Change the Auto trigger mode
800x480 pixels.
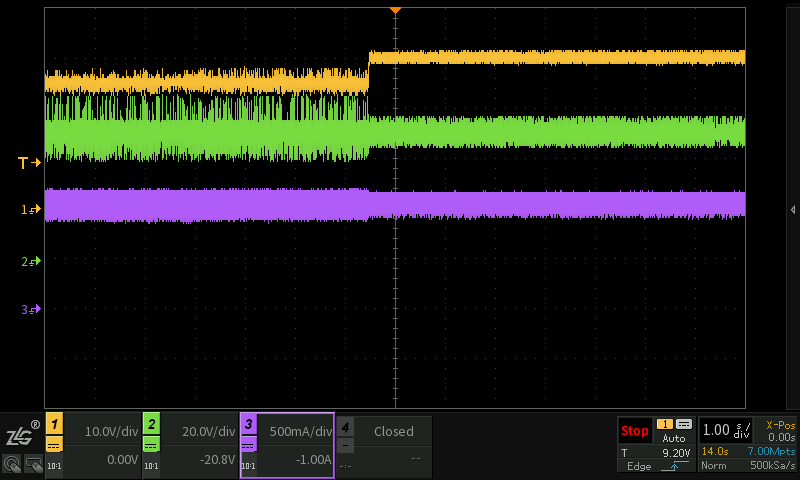(x=674, y=438)
